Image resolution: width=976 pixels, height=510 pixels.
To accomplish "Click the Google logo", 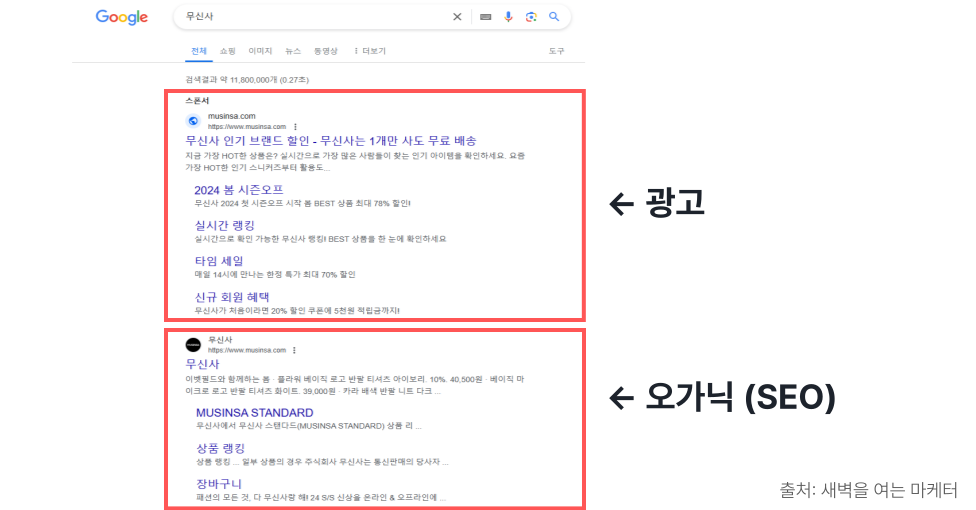I will pyautogui.click(x=121, y=17).
